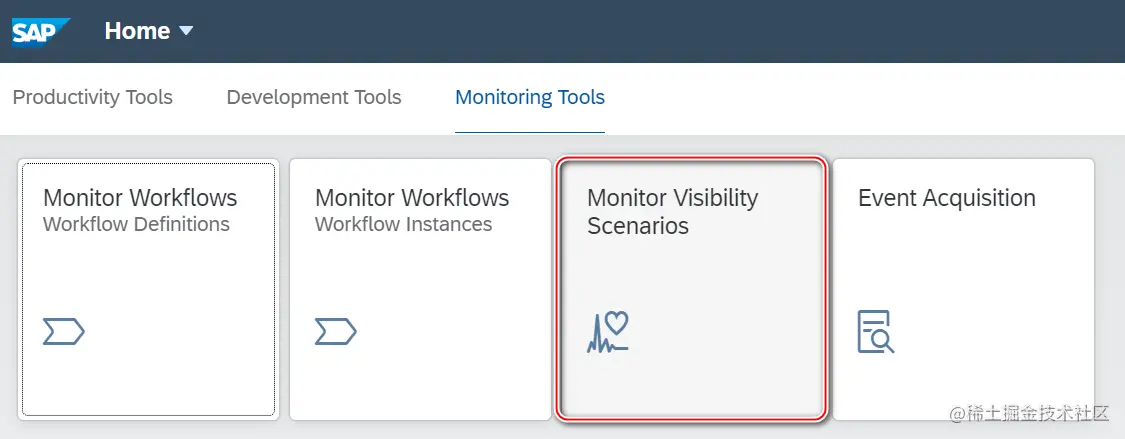
Task: Click the document search icon on Event Acquisition
Action: pos(876,332)
